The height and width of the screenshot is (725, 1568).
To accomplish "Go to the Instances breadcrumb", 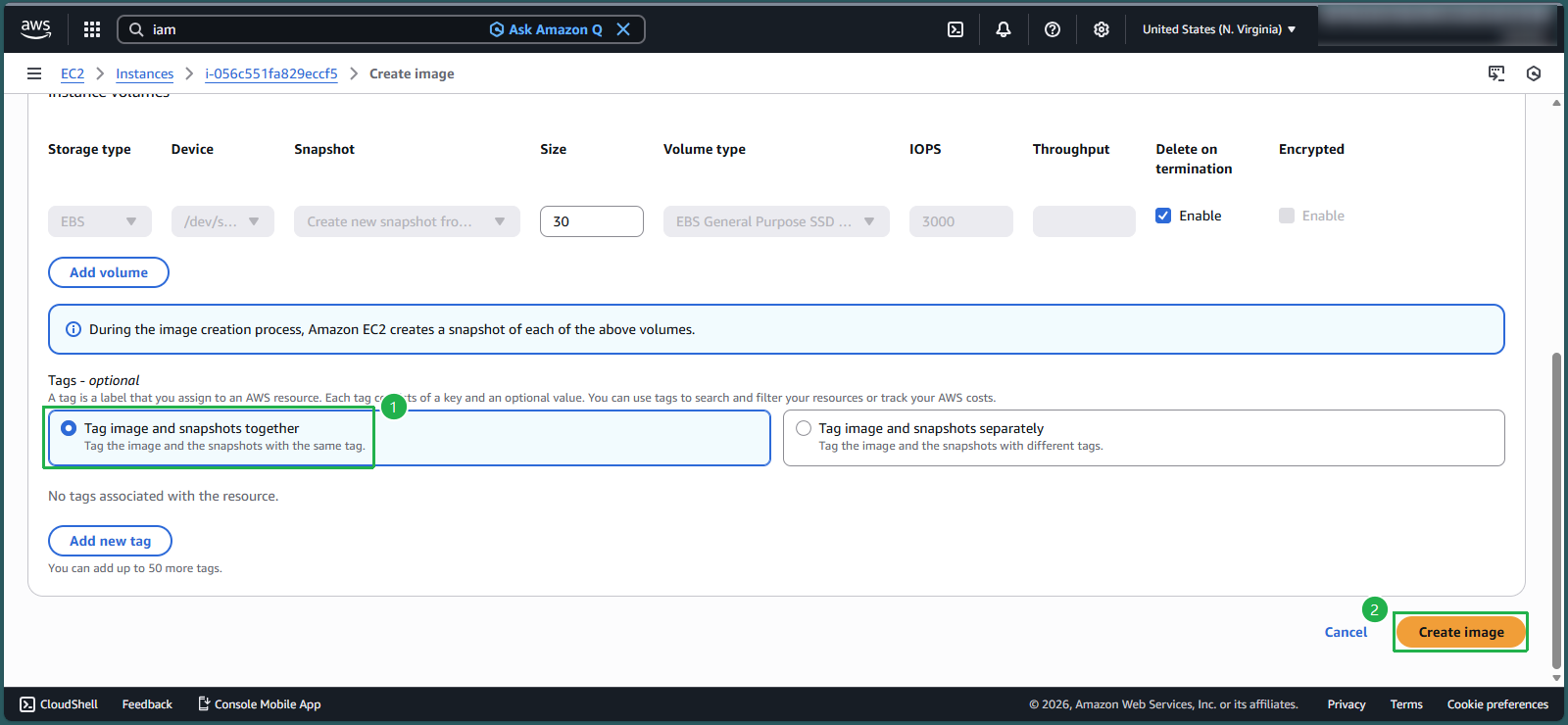I will (x=144, y=73).
